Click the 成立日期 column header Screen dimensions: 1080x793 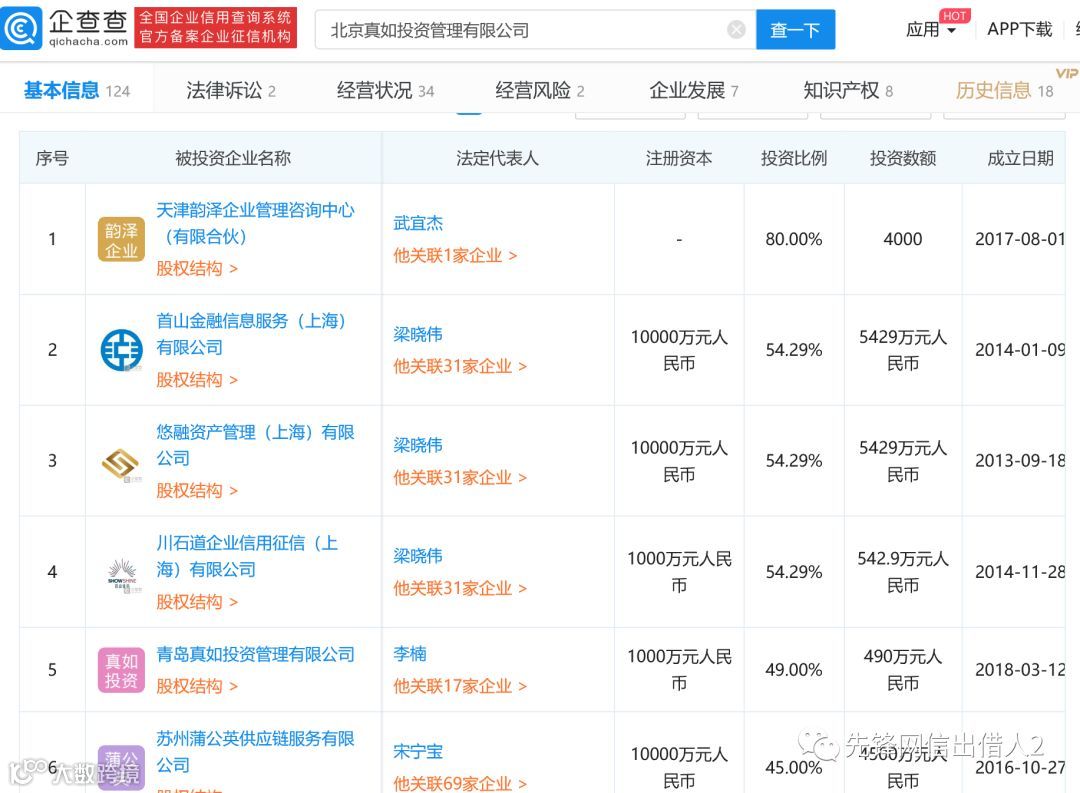[x=1021, y=158]
